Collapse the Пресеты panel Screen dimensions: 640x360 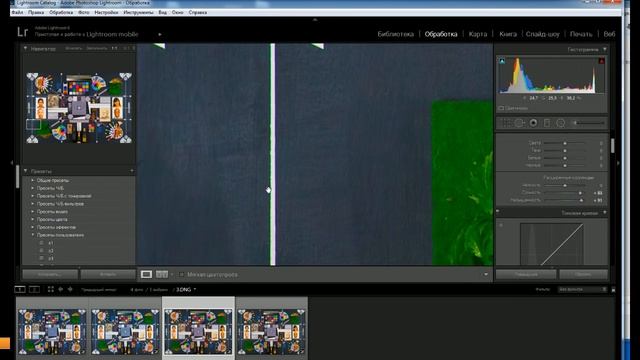[x=25, y=171]
